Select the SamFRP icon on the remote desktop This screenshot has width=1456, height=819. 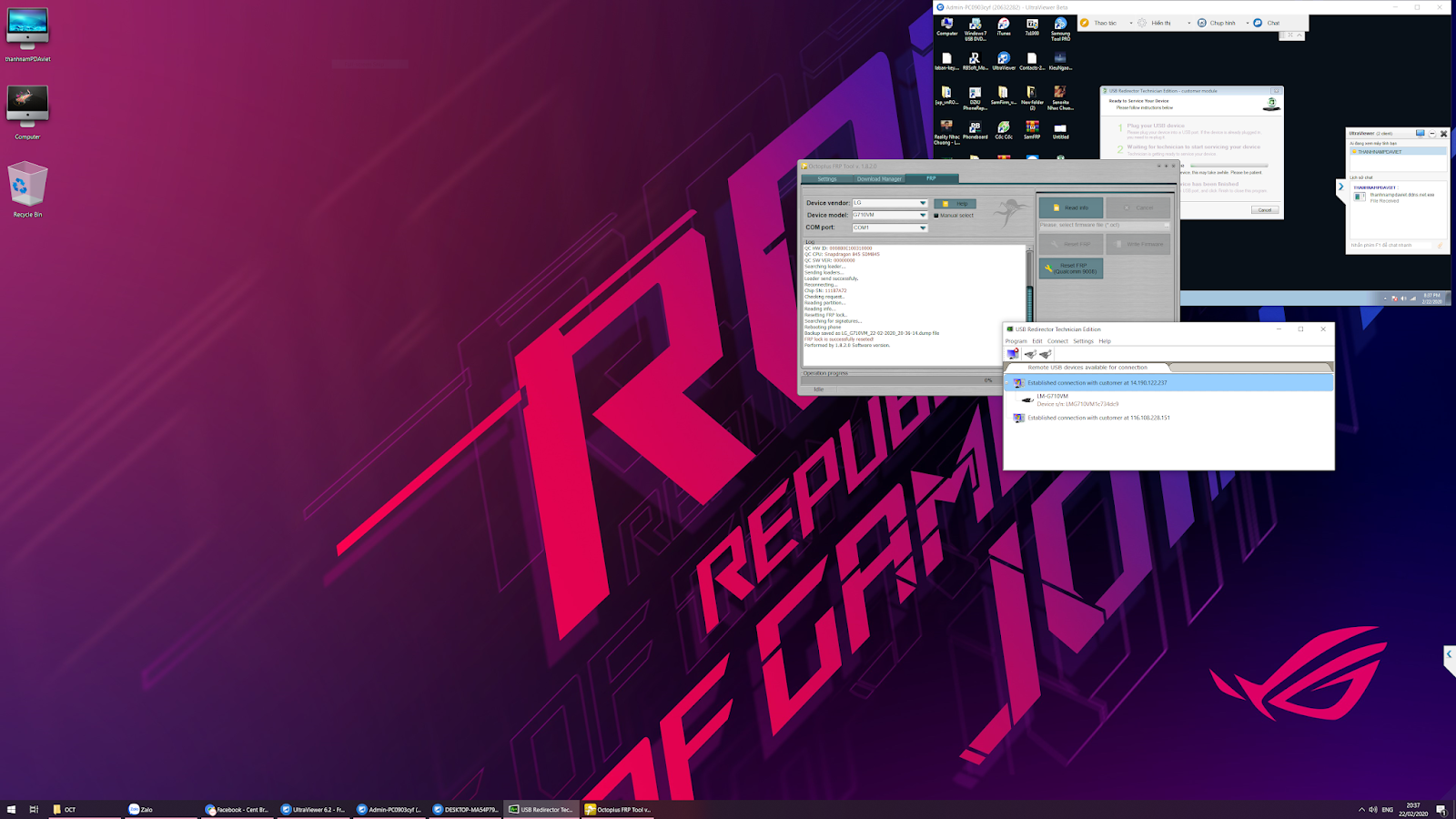[x=1032, y=130]
